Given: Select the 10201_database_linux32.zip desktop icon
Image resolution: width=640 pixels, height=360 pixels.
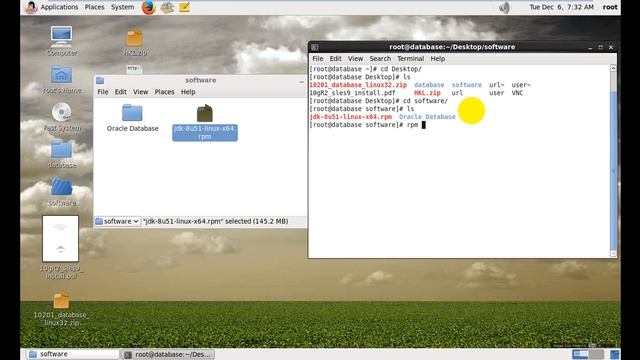Looking at the screenshot, I should [61, 309].
